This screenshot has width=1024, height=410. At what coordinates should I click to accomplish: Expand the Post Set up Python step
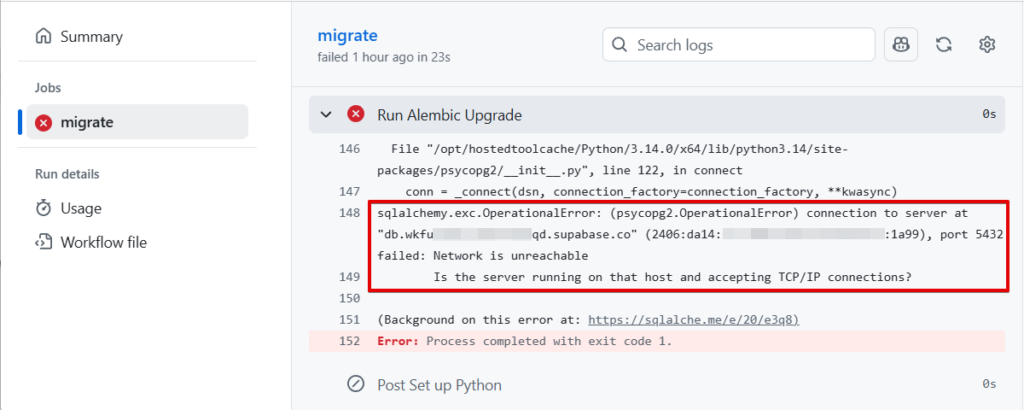point(439,385)
